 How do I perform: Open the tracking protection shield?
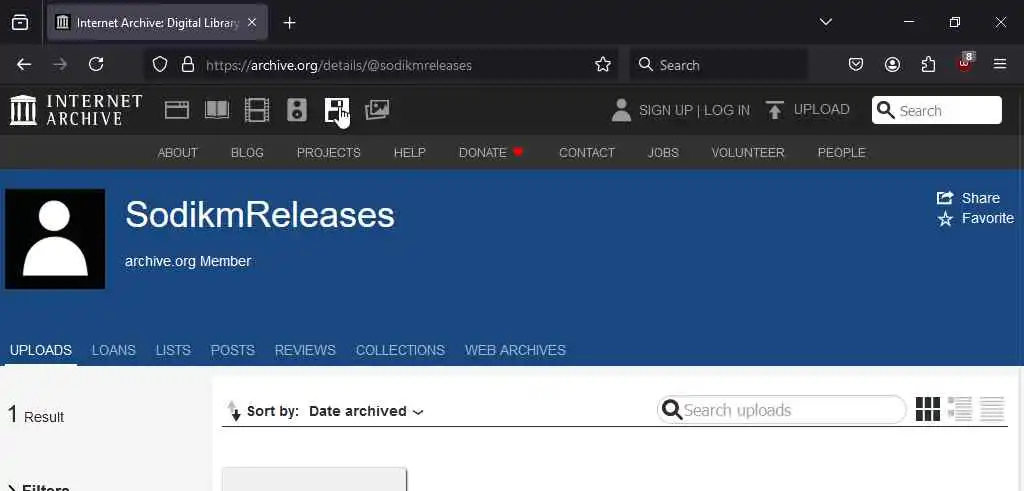[x=160, y=65]
